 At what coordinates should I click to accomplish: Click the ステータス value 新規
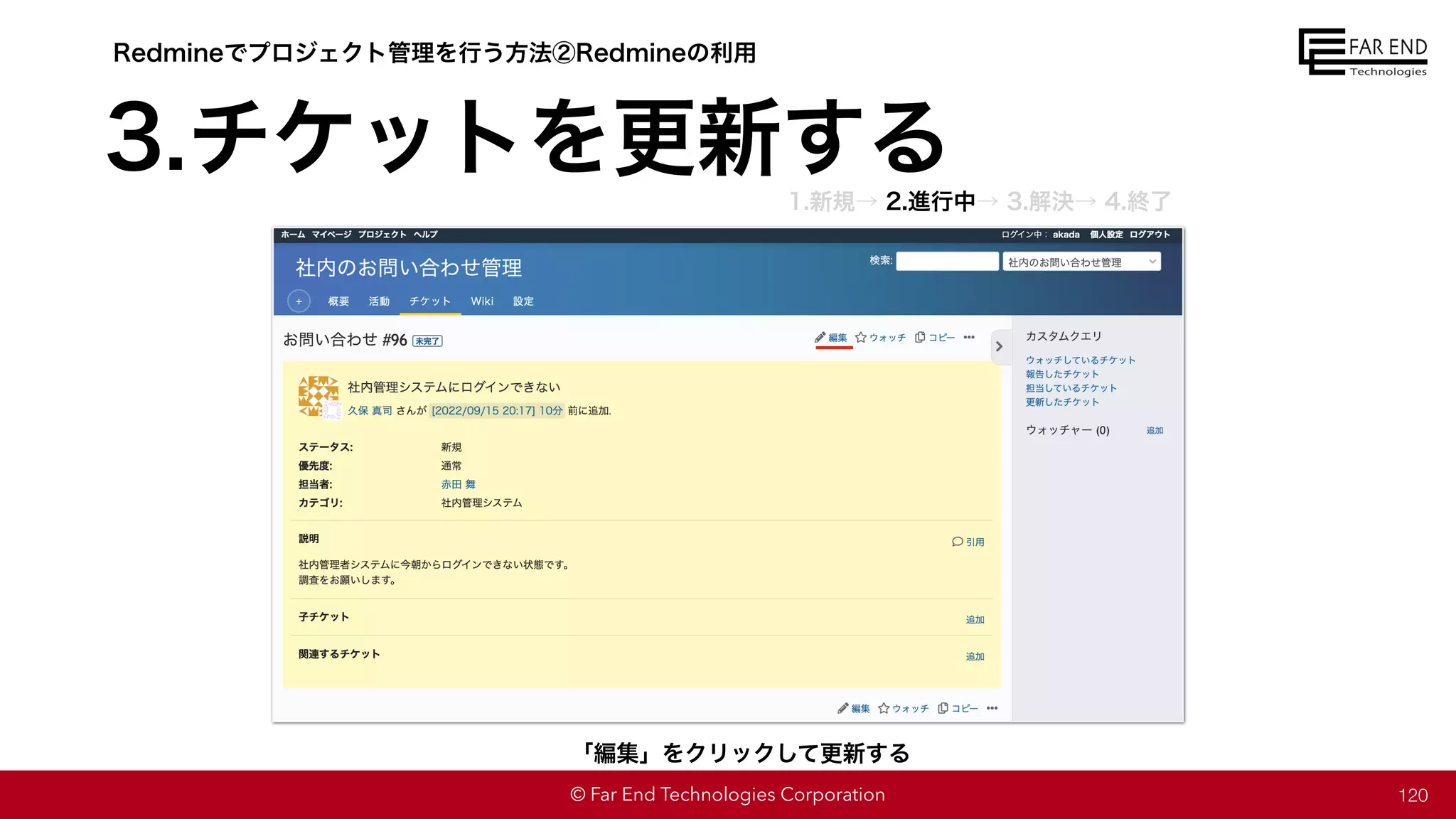tap(451, 447)
